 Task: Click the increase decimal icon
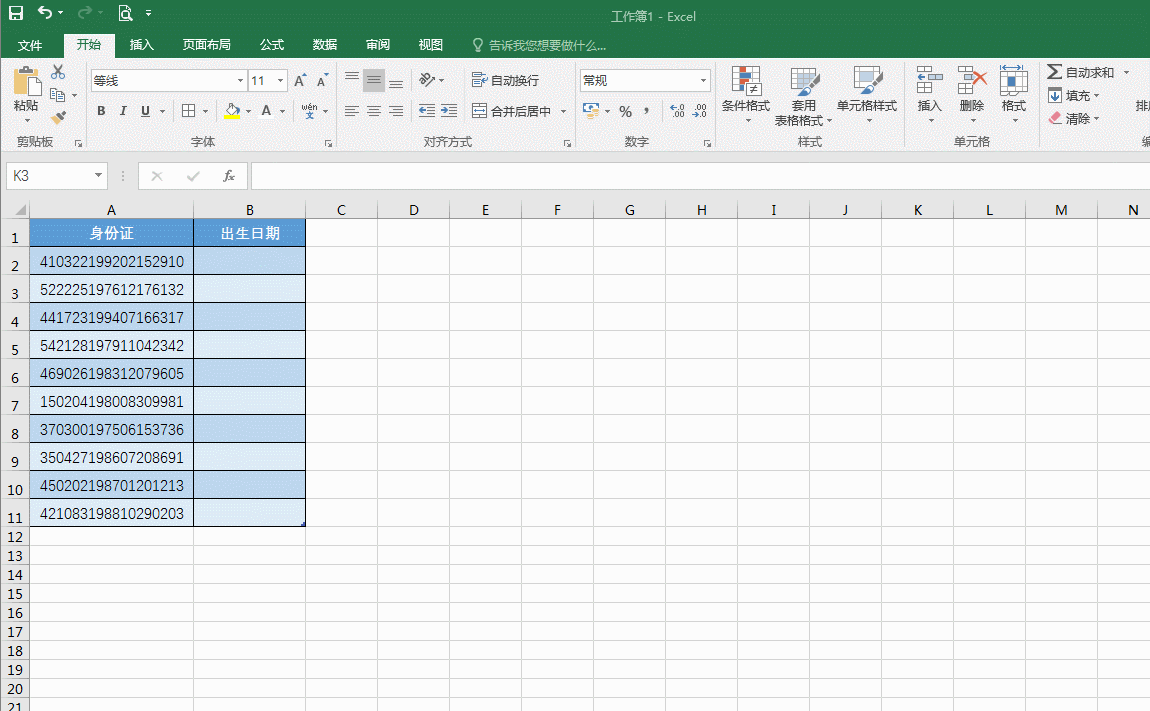(x=678, y=112)
